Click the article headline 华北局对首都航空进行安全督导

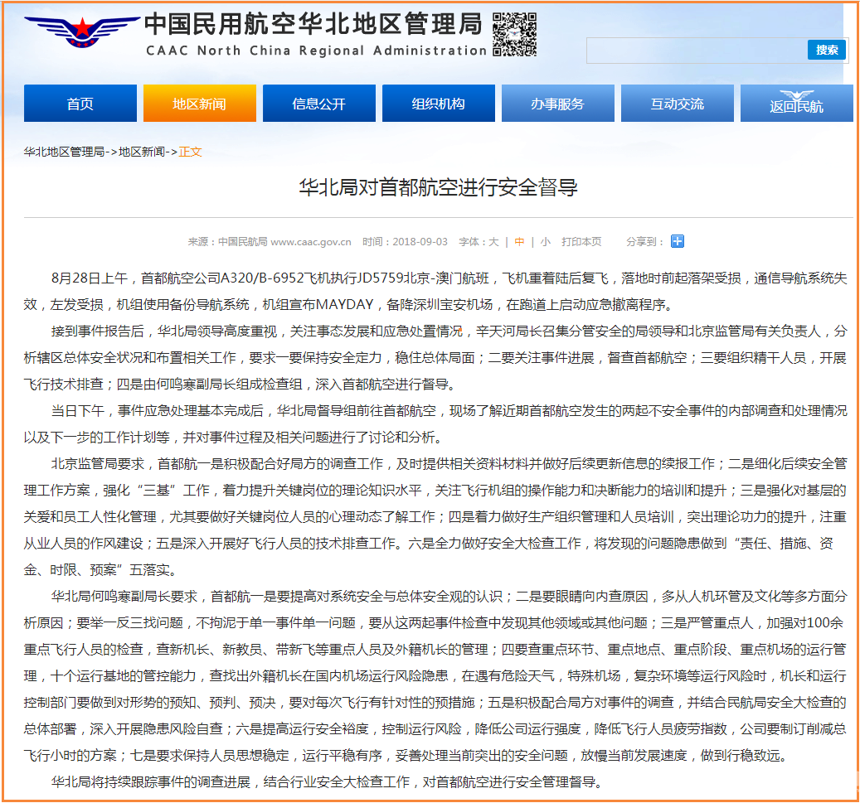tap(438, 188)
